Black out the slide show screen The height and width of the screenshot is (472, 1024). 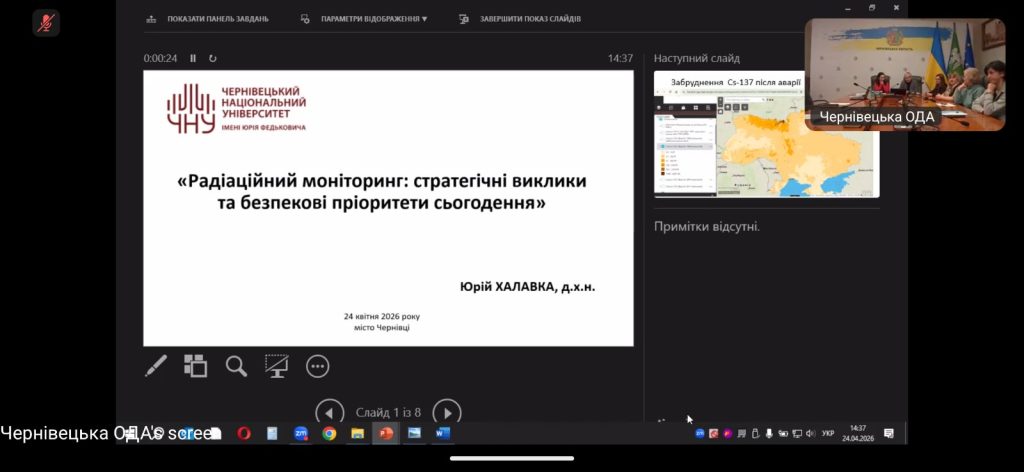pyautogui.click(x=277, y=366)
